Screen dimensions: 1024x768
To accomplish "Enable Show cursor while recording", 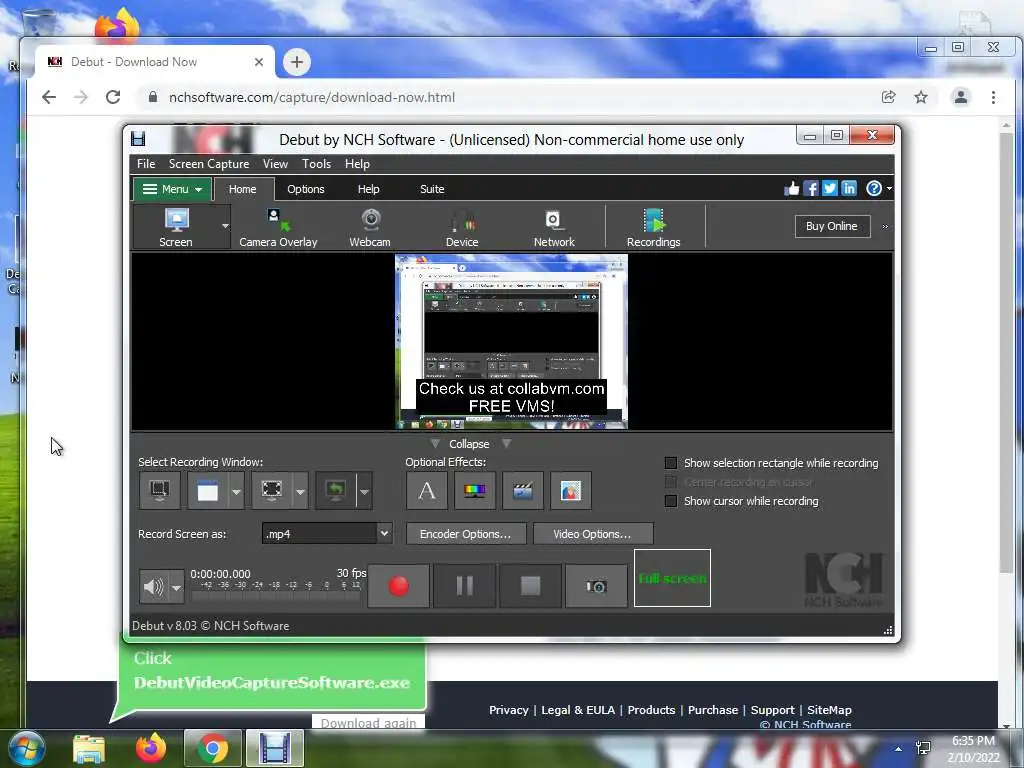I will tap(671, 501).
